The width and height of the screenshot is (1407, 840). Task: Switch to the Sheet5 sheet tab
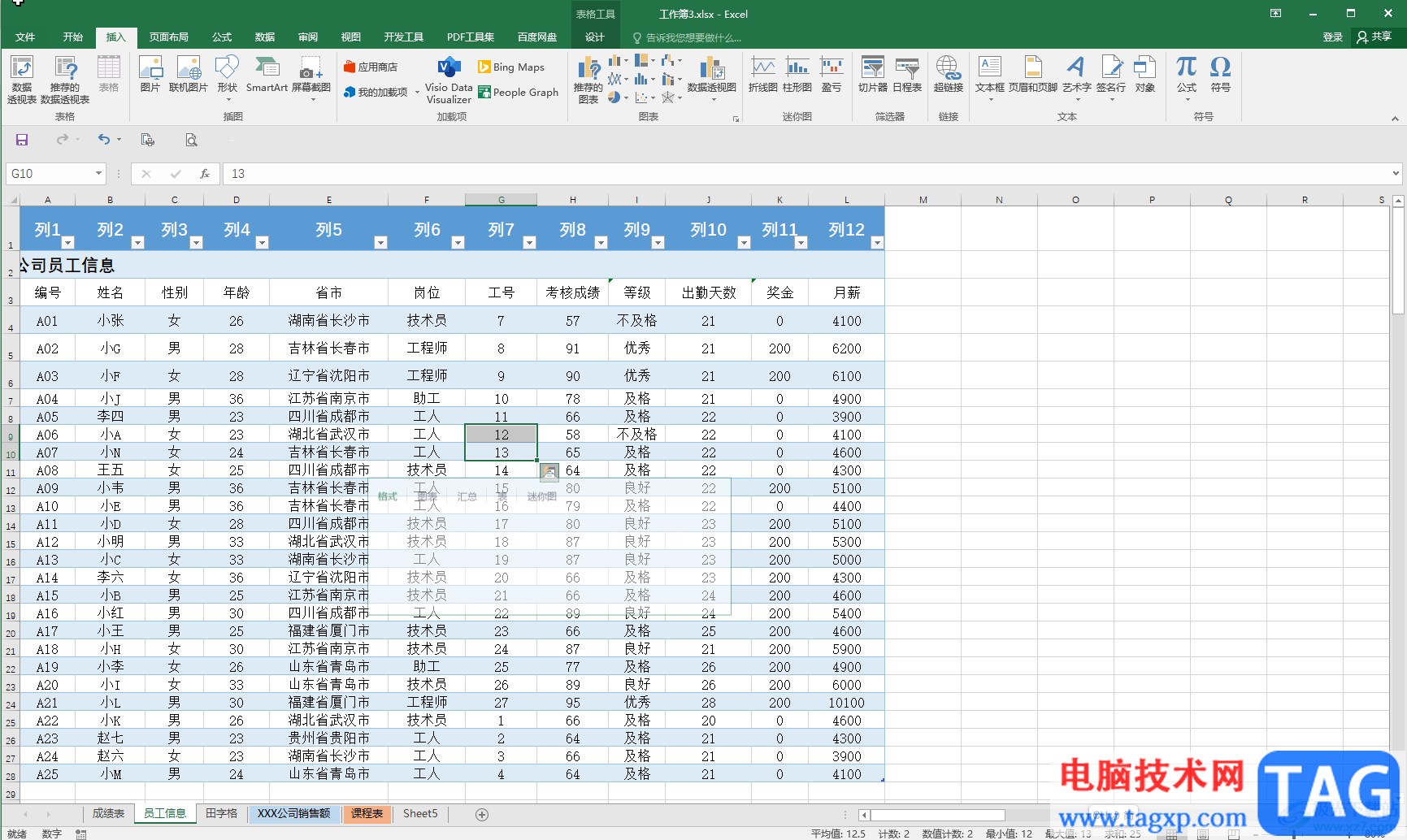click(420, 813)
